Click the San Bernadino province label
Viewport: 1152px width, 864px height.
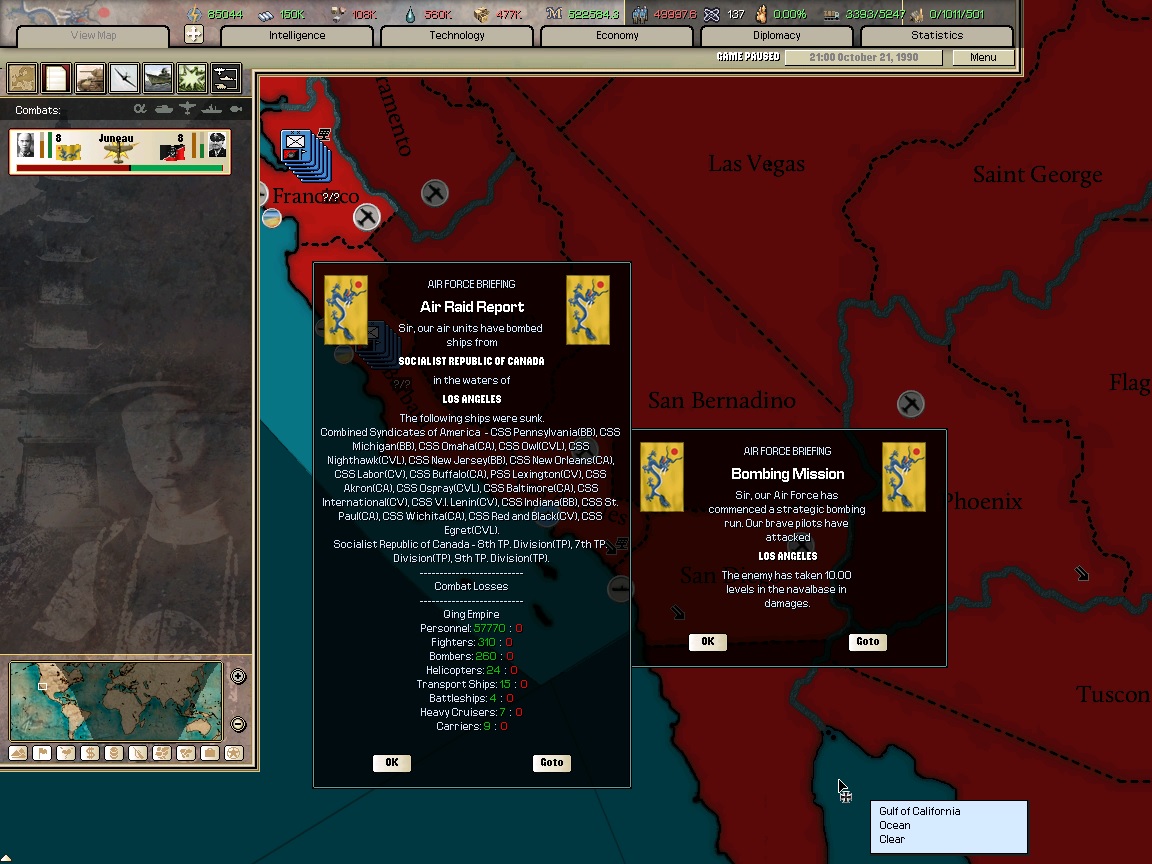click(x=721, y=400)
